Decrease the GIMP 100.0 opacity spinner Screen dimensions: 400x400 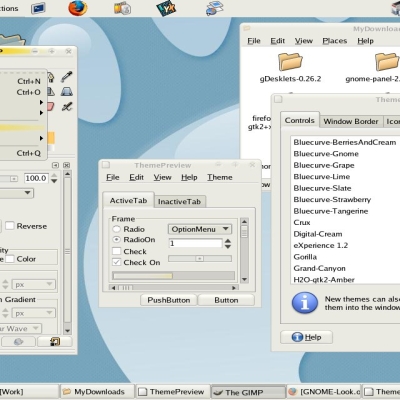54,181
